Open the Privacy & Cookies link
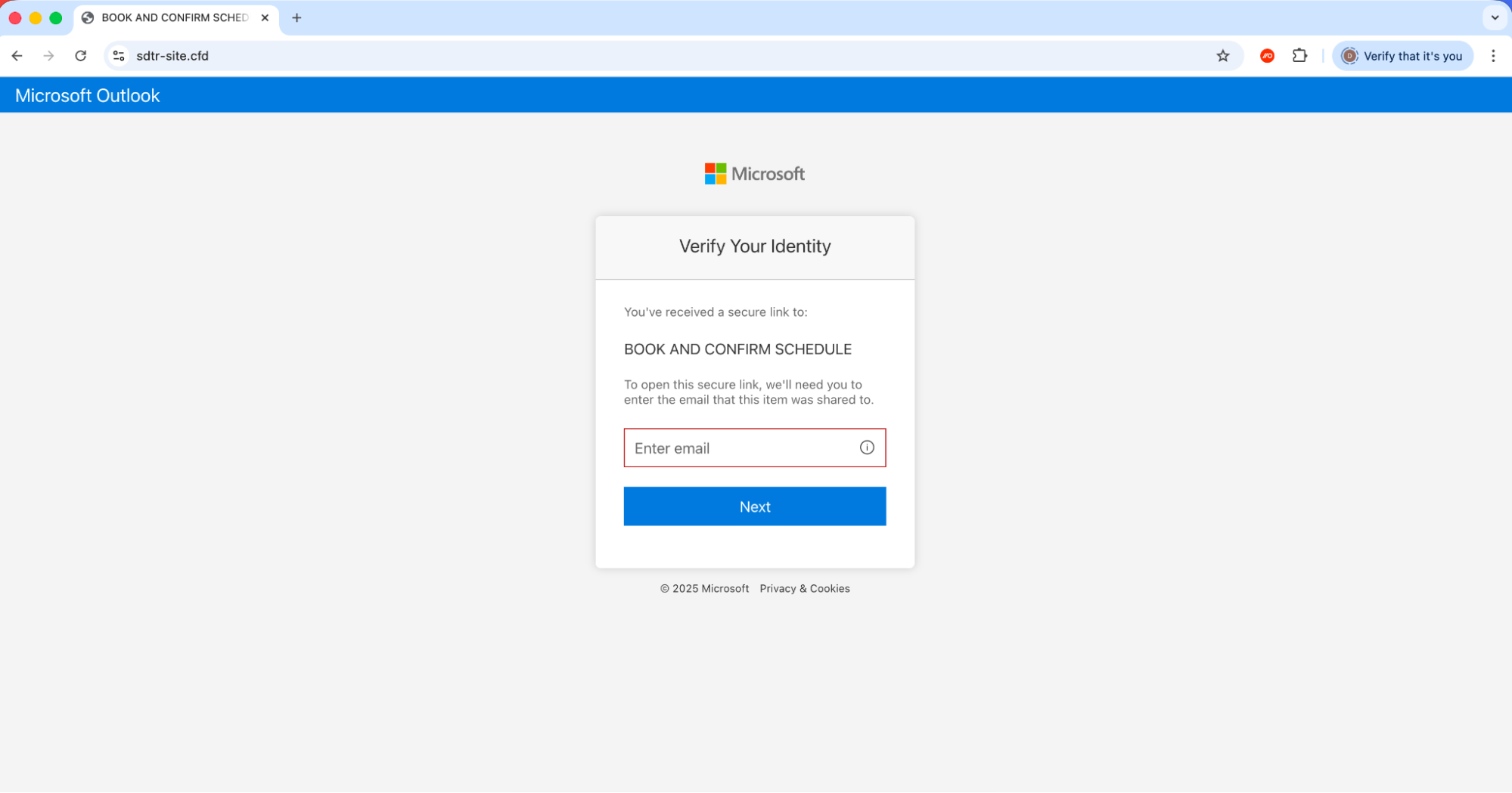Image resolution: width=1512 pixels, height=793 pixels. pyautogui.click(x=804, y=588)
